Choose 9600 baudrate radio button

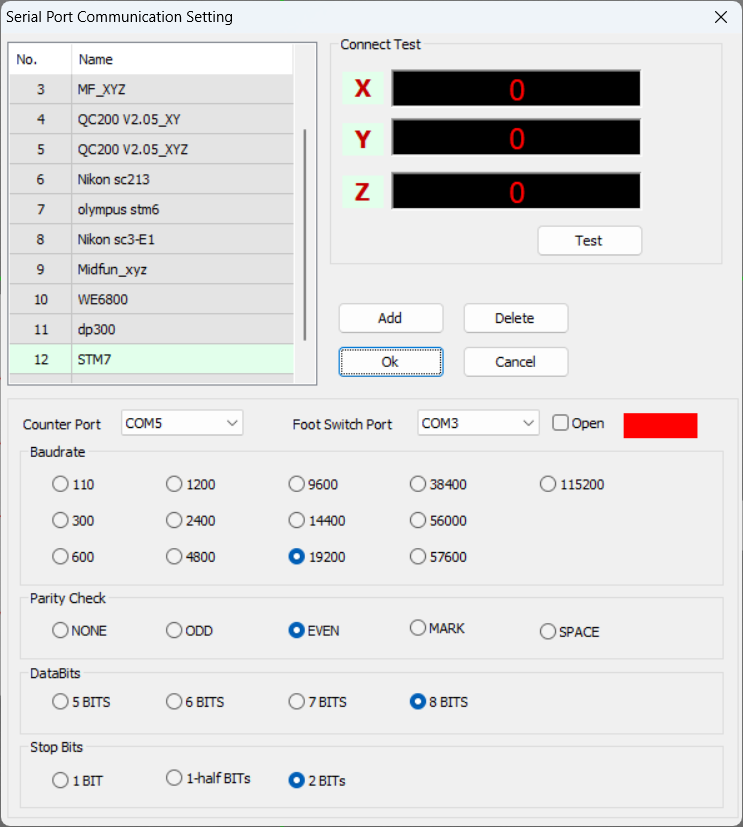[297, 485]
